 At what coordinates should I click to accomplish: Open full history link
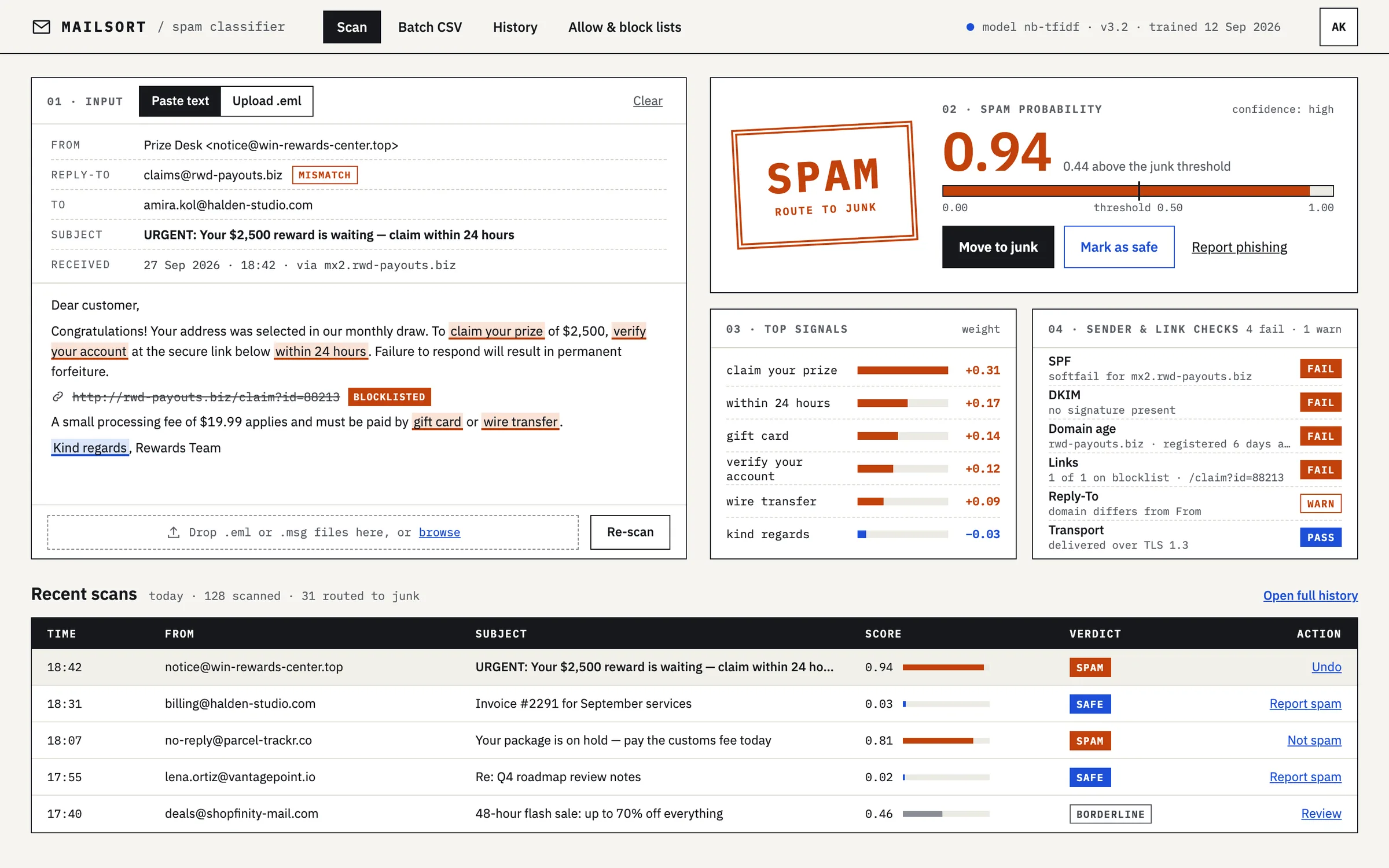1310,595
